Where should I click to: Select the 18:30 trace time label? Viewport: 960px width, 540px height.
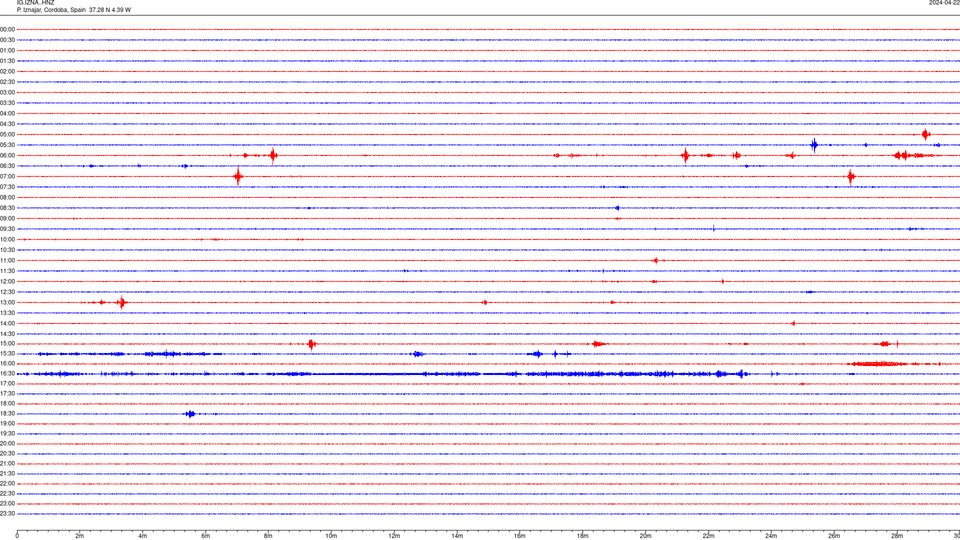tap(7, 414)
